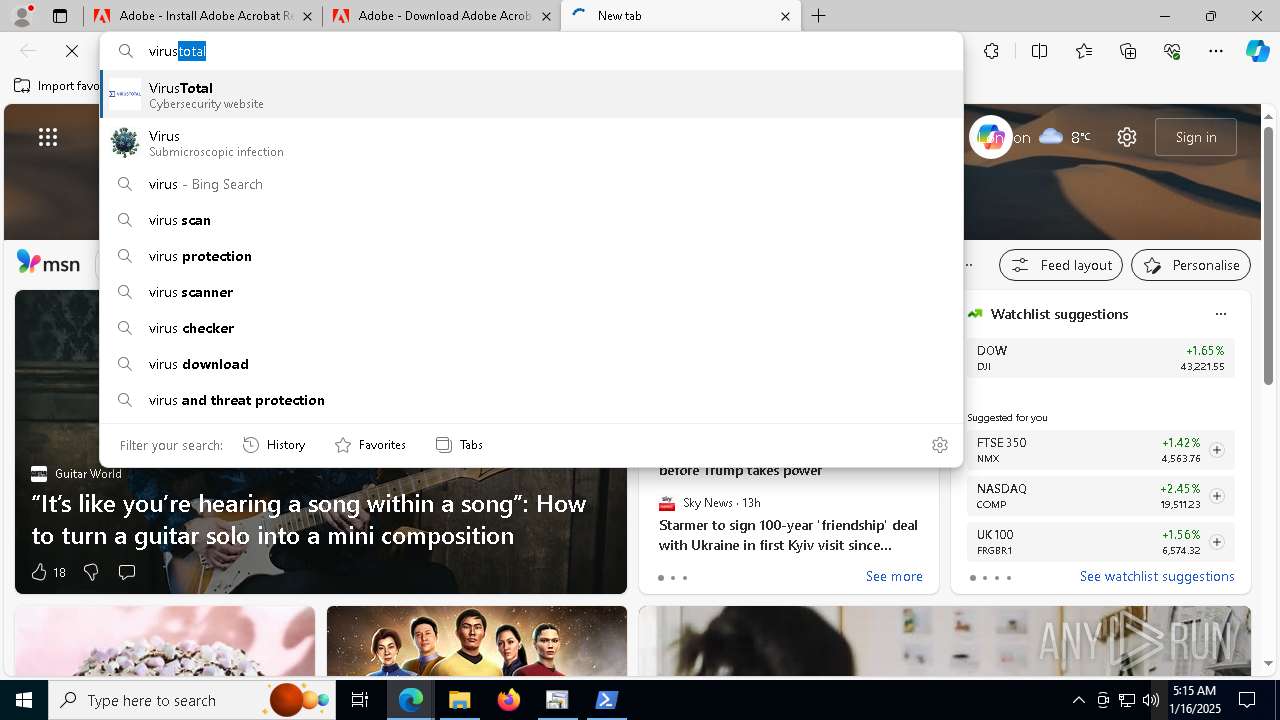Open MSN page settings gear
This screenshot has height=720, width=1280.
(x=1127, y=137)
